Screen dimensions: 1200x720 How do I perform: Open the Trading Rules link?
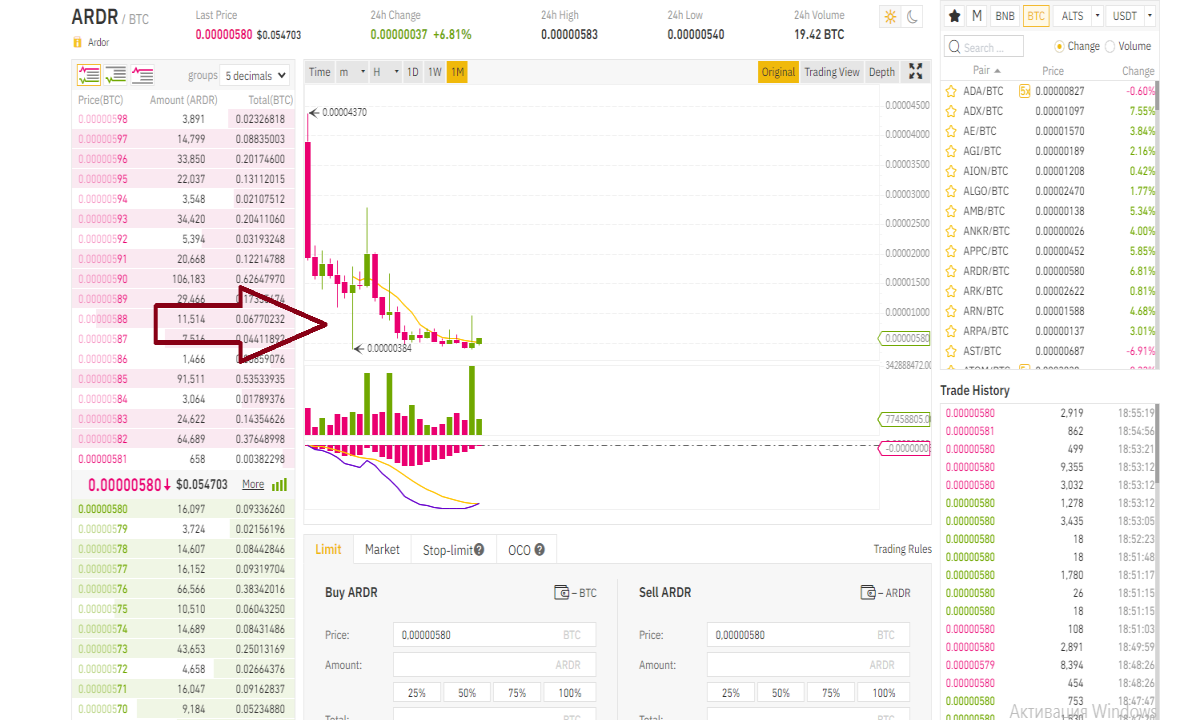tap(902, 549)
